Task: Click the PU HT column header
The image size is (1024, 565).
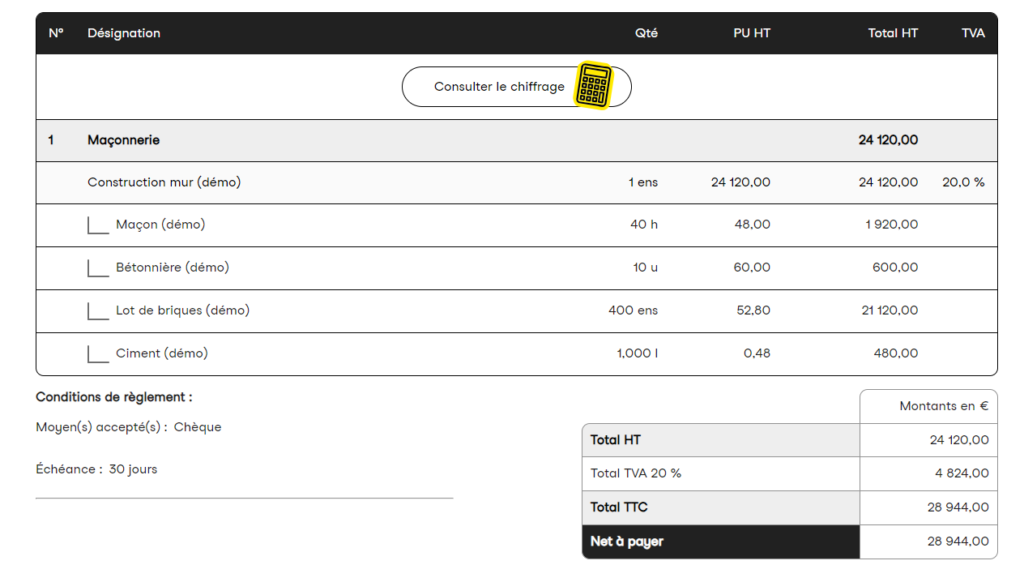Action: pos(751,33)
